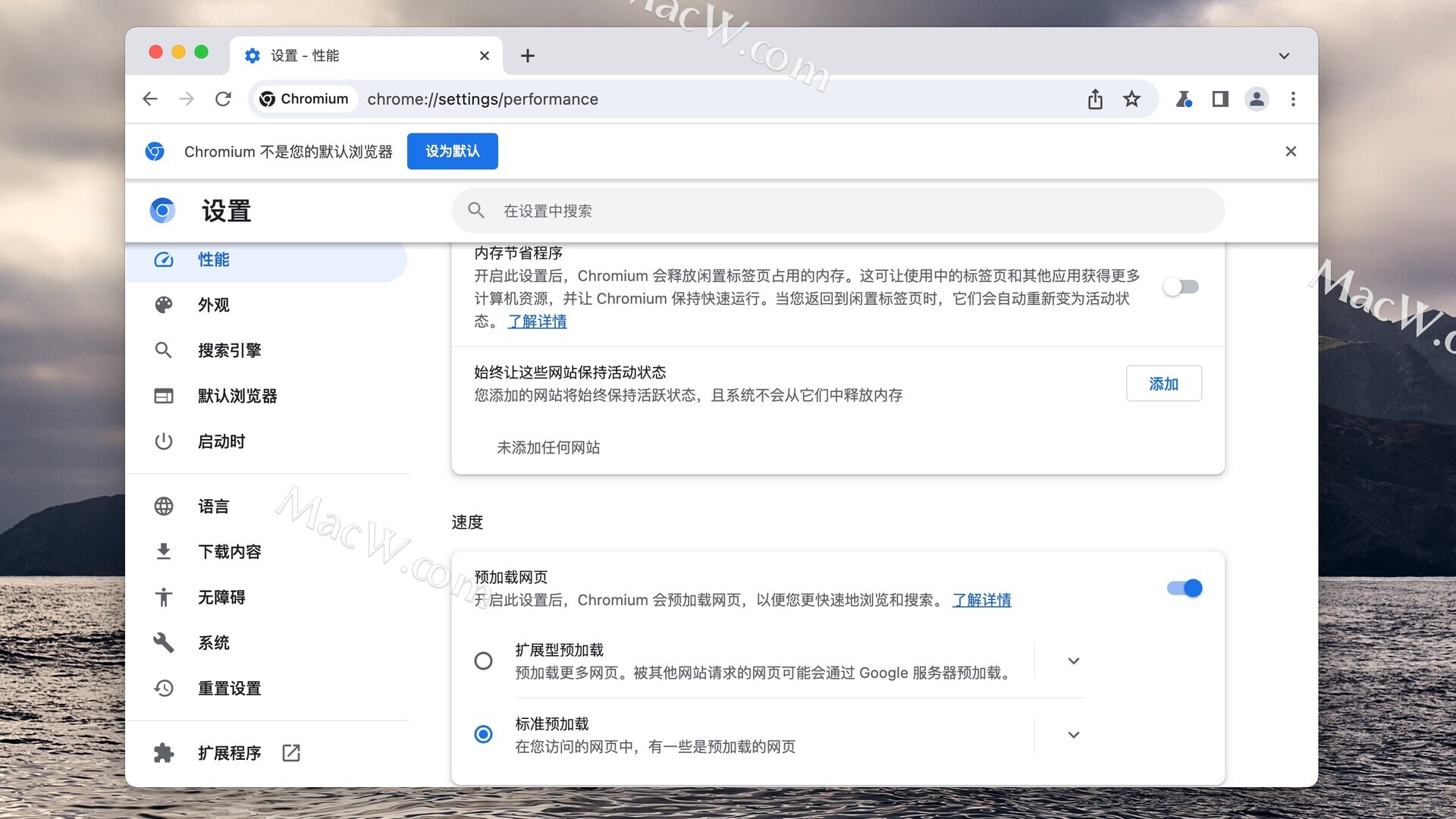Click 设为默认 button
The width and height of the screenshot is (1456, 819).
[453, 151]
